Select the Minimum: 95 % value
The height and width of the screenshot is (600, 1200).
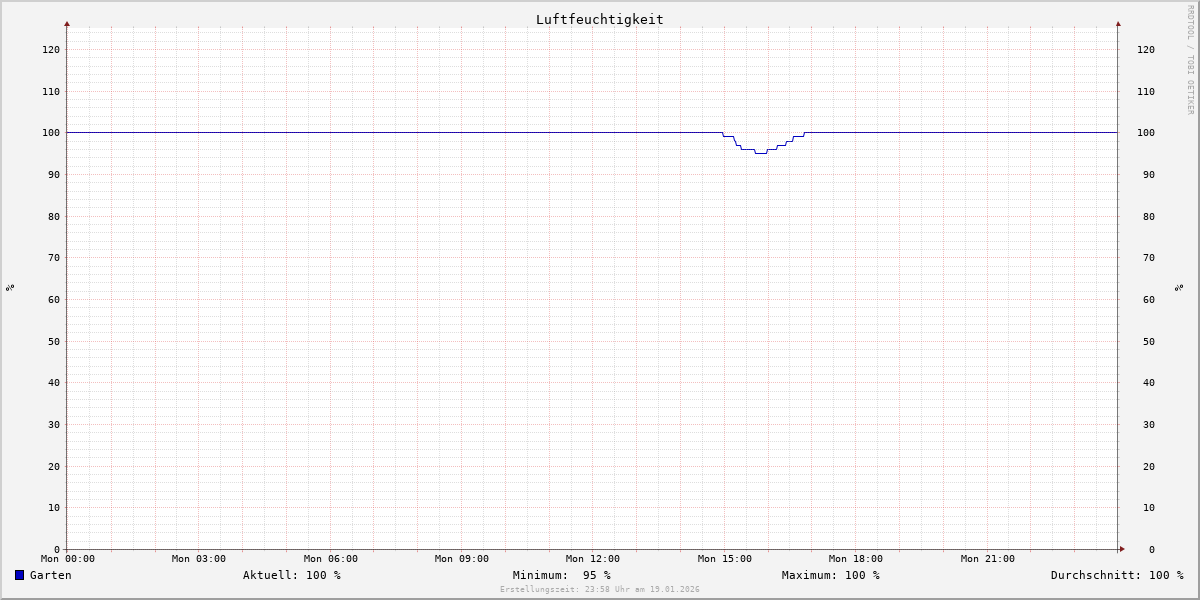coord(562,575)
